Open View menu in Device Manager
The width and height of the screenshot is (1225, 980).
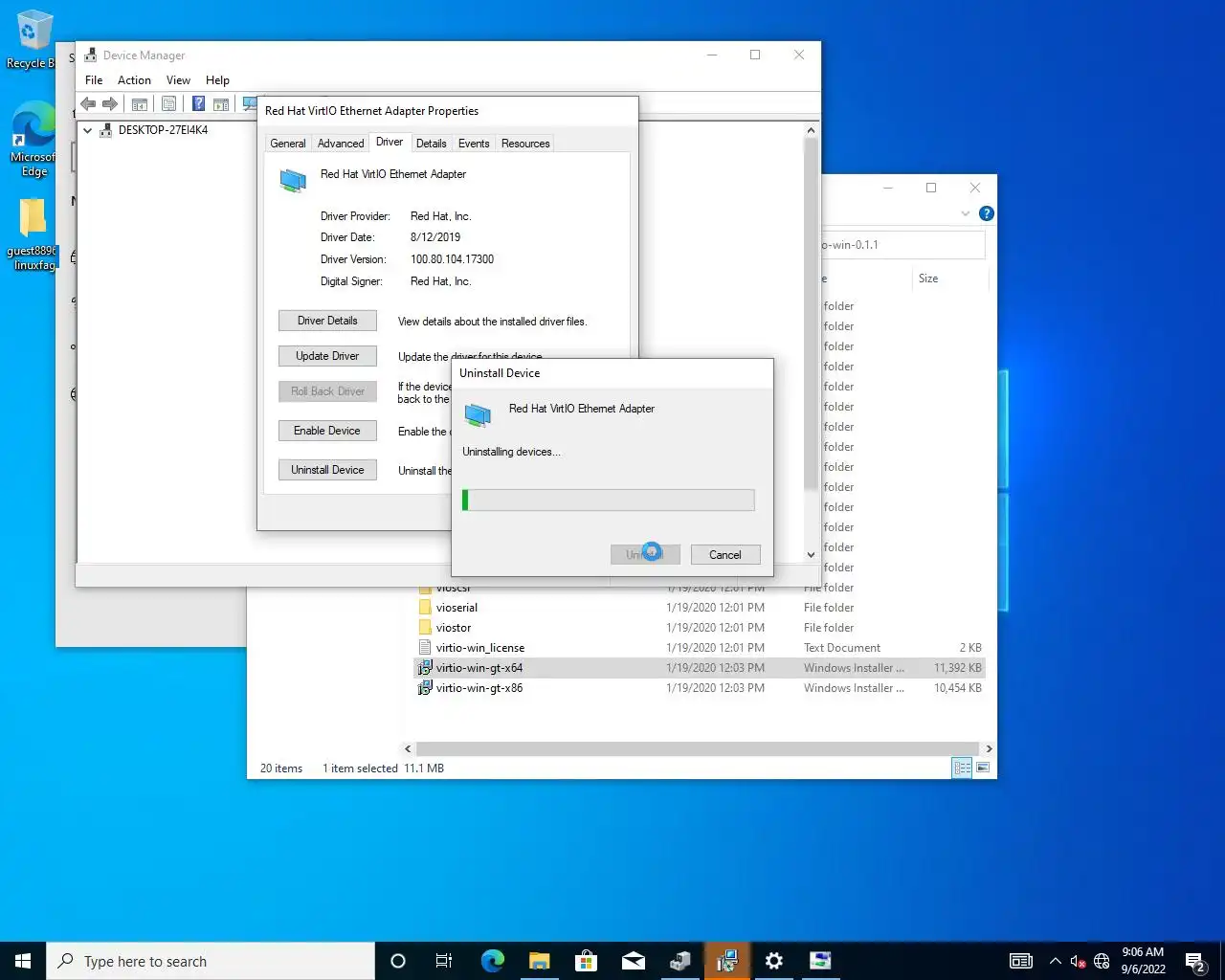(178, 80)
